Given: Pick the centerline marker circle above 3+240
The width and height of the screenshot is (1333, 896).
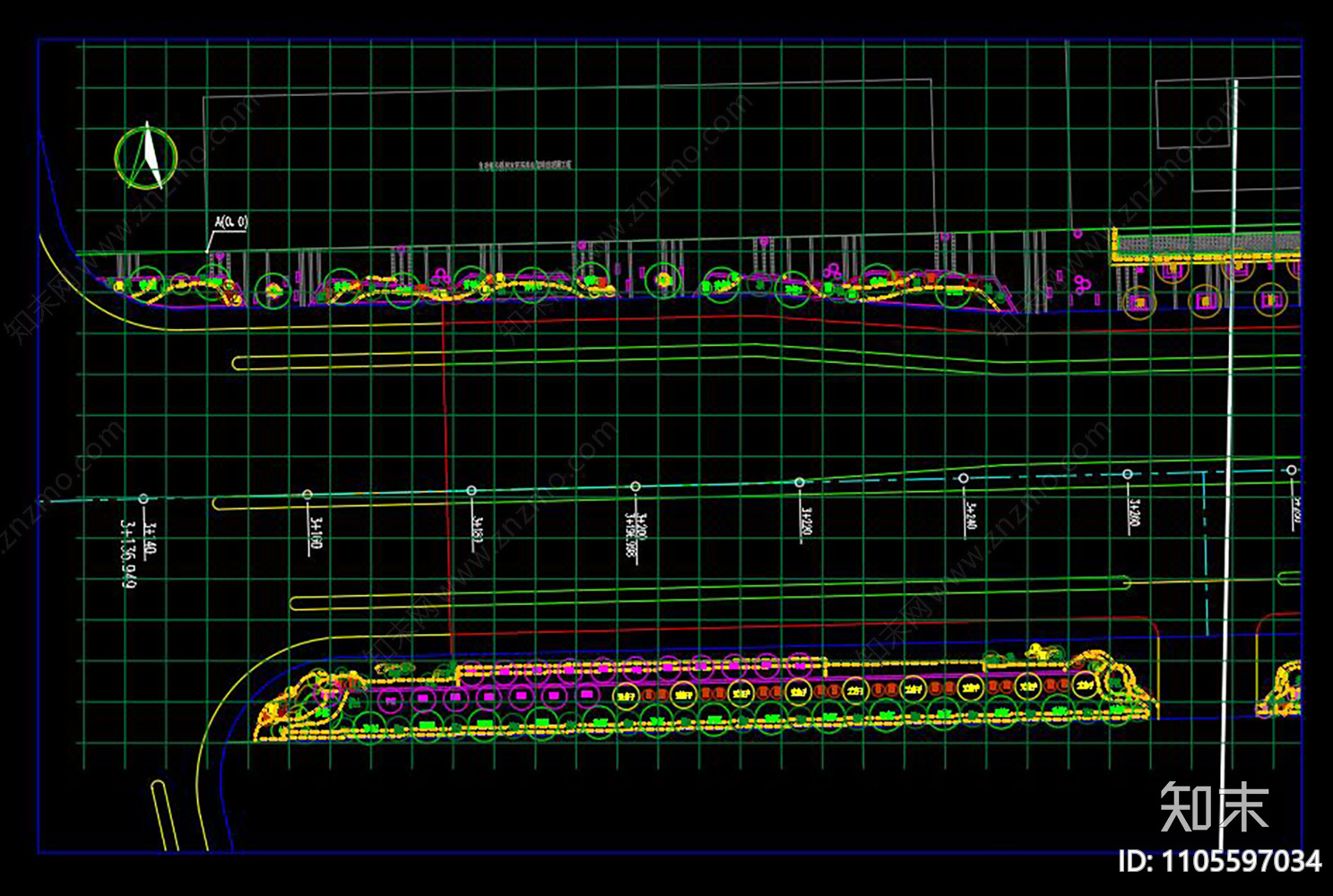Looking at the screenshot, I should click(x=964, y=478).
